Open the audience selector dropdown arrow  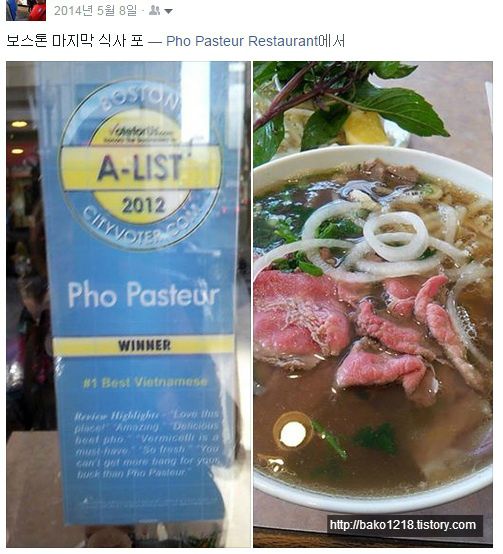coord(168,11)
